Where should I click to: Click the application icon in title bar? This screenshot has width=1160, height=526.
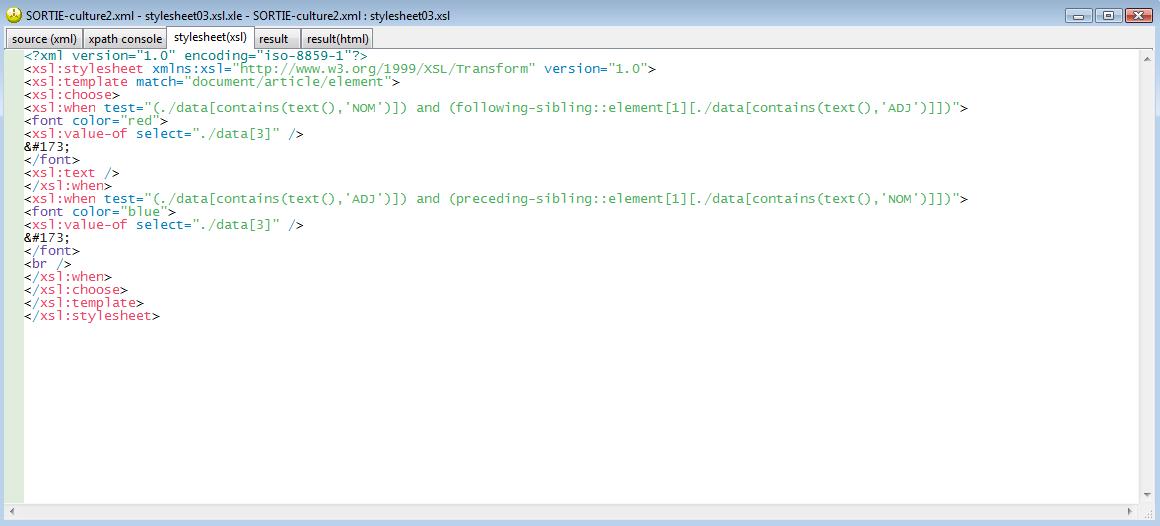click(13, 15)
